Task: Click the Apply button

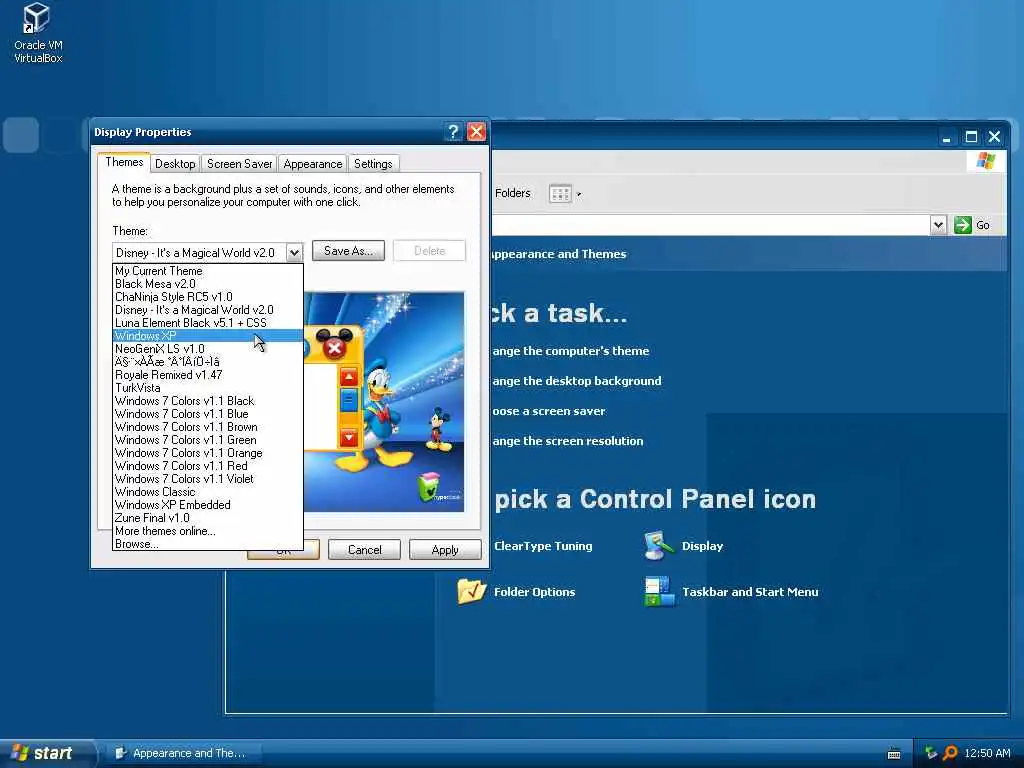Action: click(x=445, y=550)
